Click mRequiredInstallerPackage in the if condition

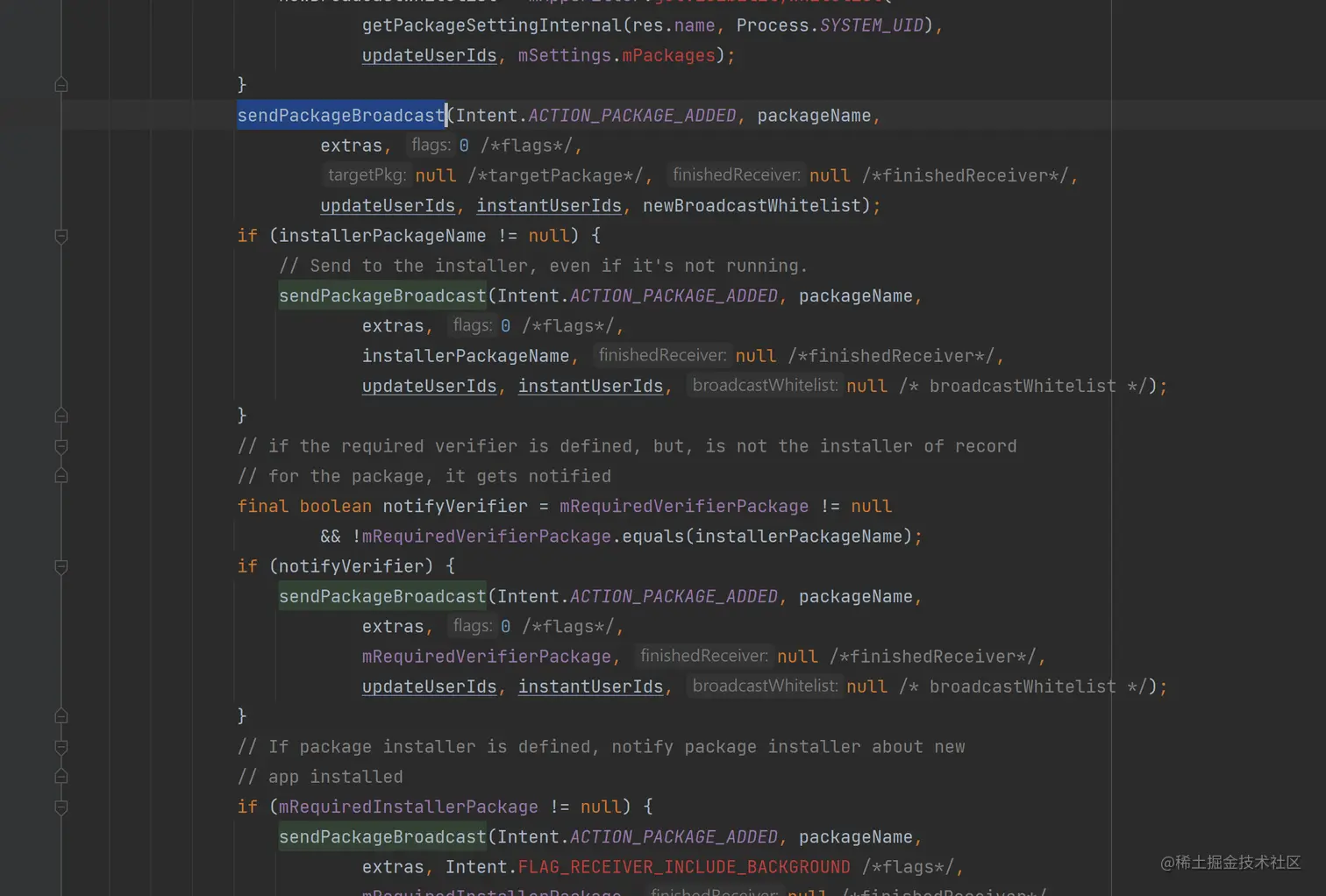tap(408, 806)
